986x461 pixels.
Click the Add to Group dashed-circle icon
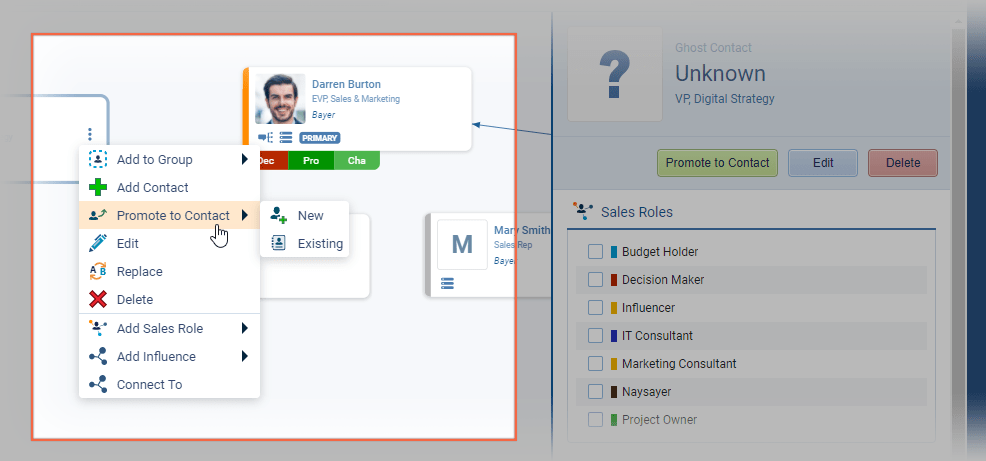coord(97,159)
